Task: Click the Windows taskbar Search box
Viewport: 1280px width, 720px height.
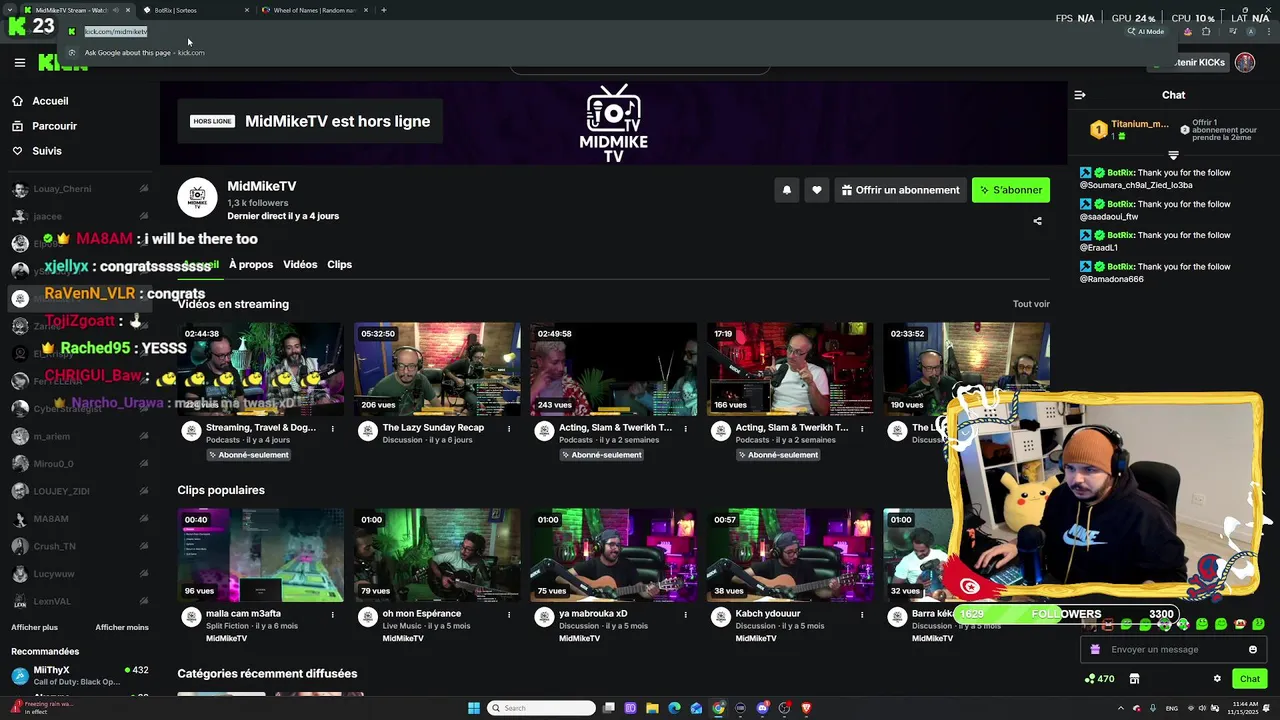Action: pos(541,708)
